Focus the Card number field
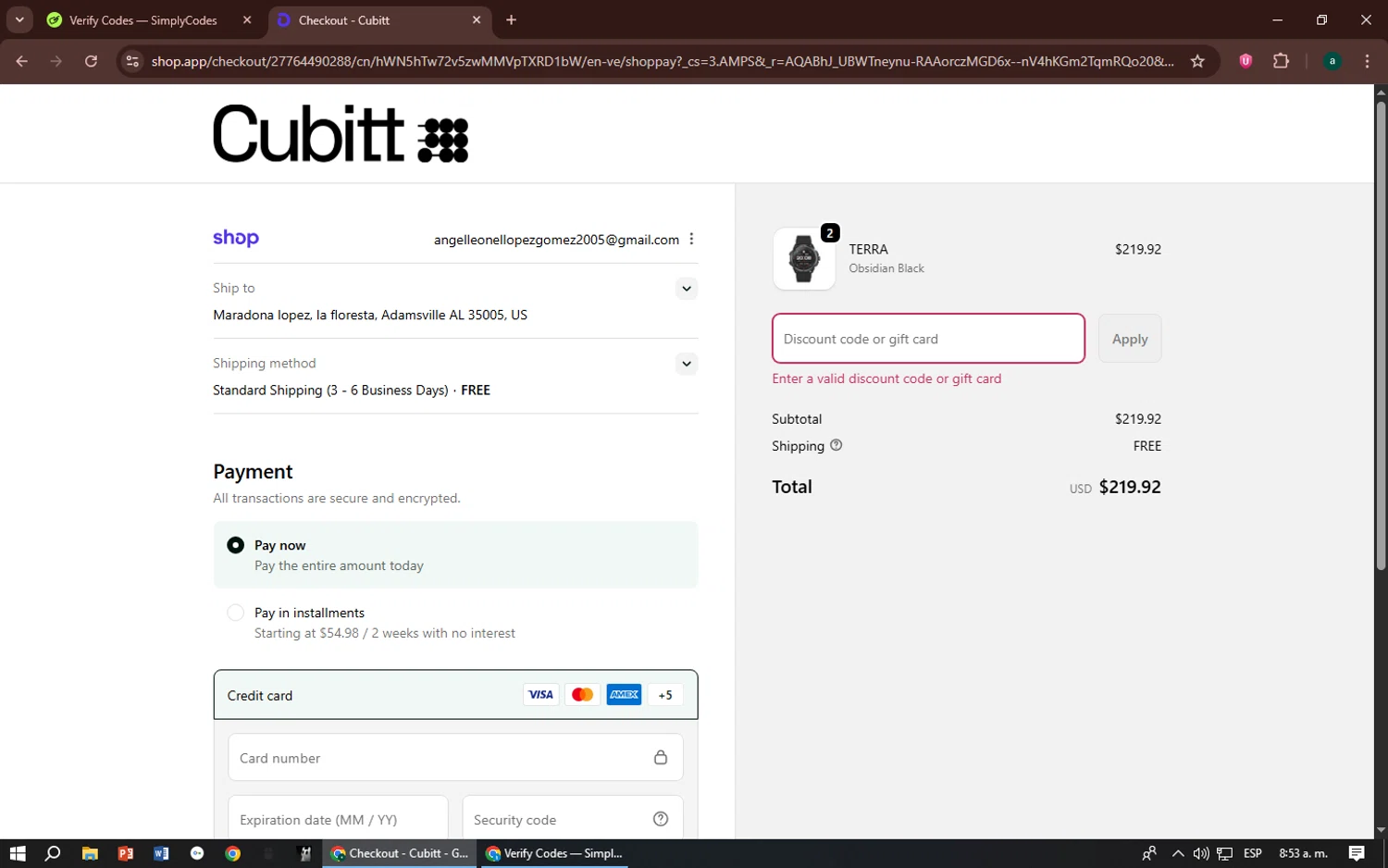 click(x=455, y=758)
